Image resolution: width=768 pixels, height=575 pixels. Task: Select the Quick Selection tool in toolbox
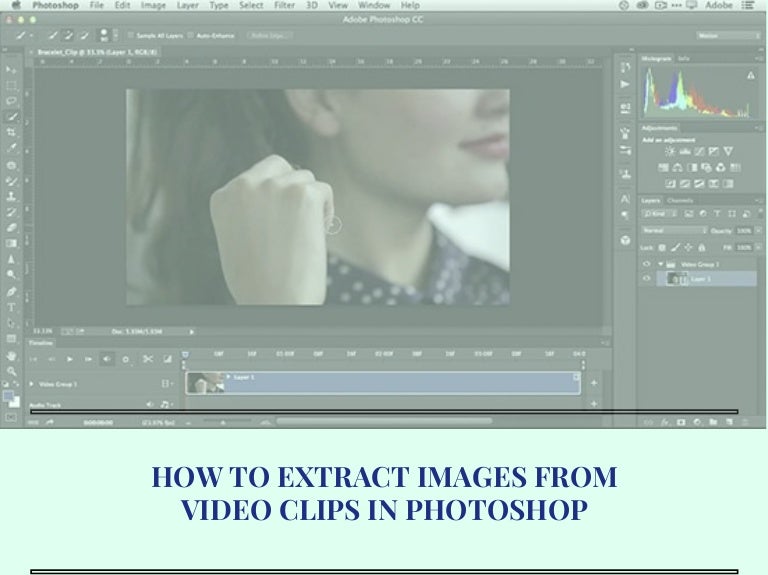pos(11,117)
